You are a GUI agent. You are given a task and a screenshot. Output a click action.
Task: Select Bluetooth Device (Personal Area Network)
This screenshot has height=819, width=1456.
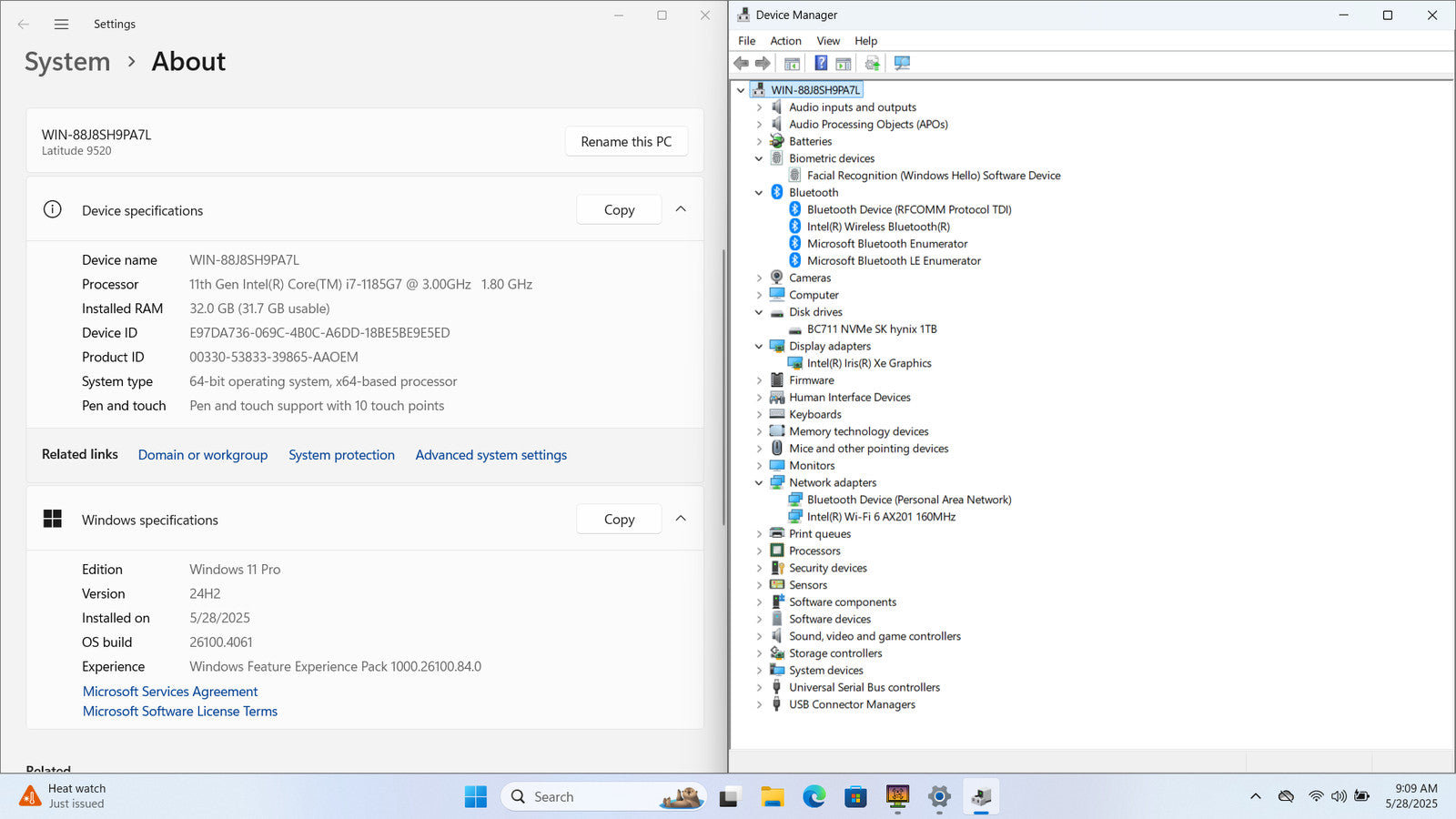click(909, 500)
